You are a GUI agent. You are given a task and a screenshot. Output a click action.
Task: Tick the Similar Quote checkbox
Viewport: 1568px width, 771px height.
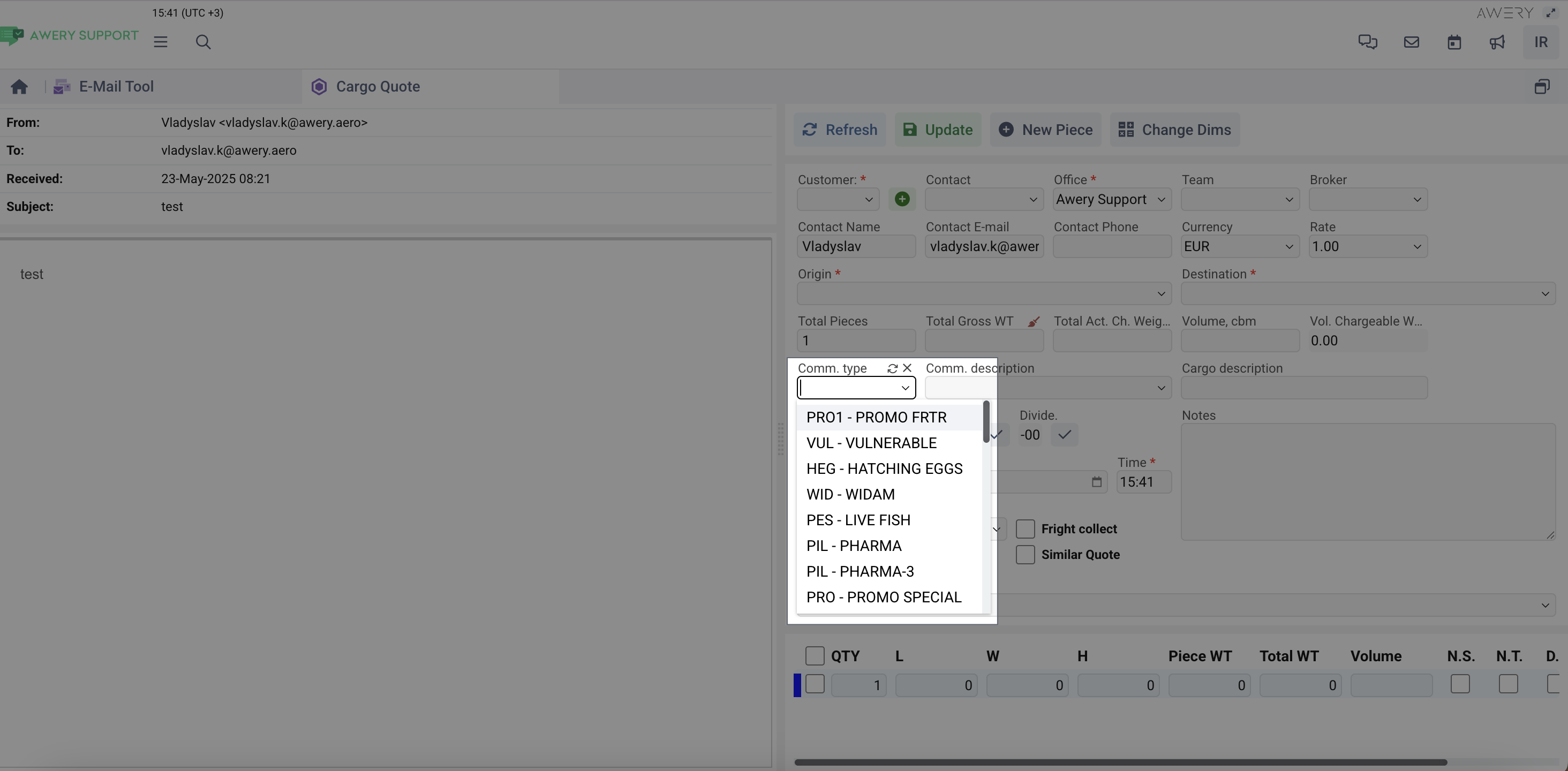1025,554
